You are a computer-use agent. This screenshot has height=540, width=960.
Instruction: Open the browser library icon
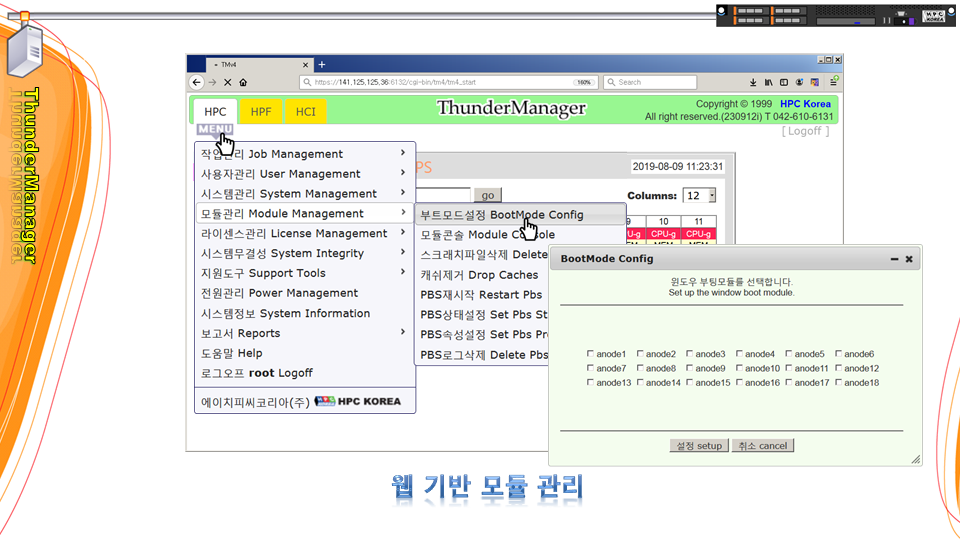point(768,82)
